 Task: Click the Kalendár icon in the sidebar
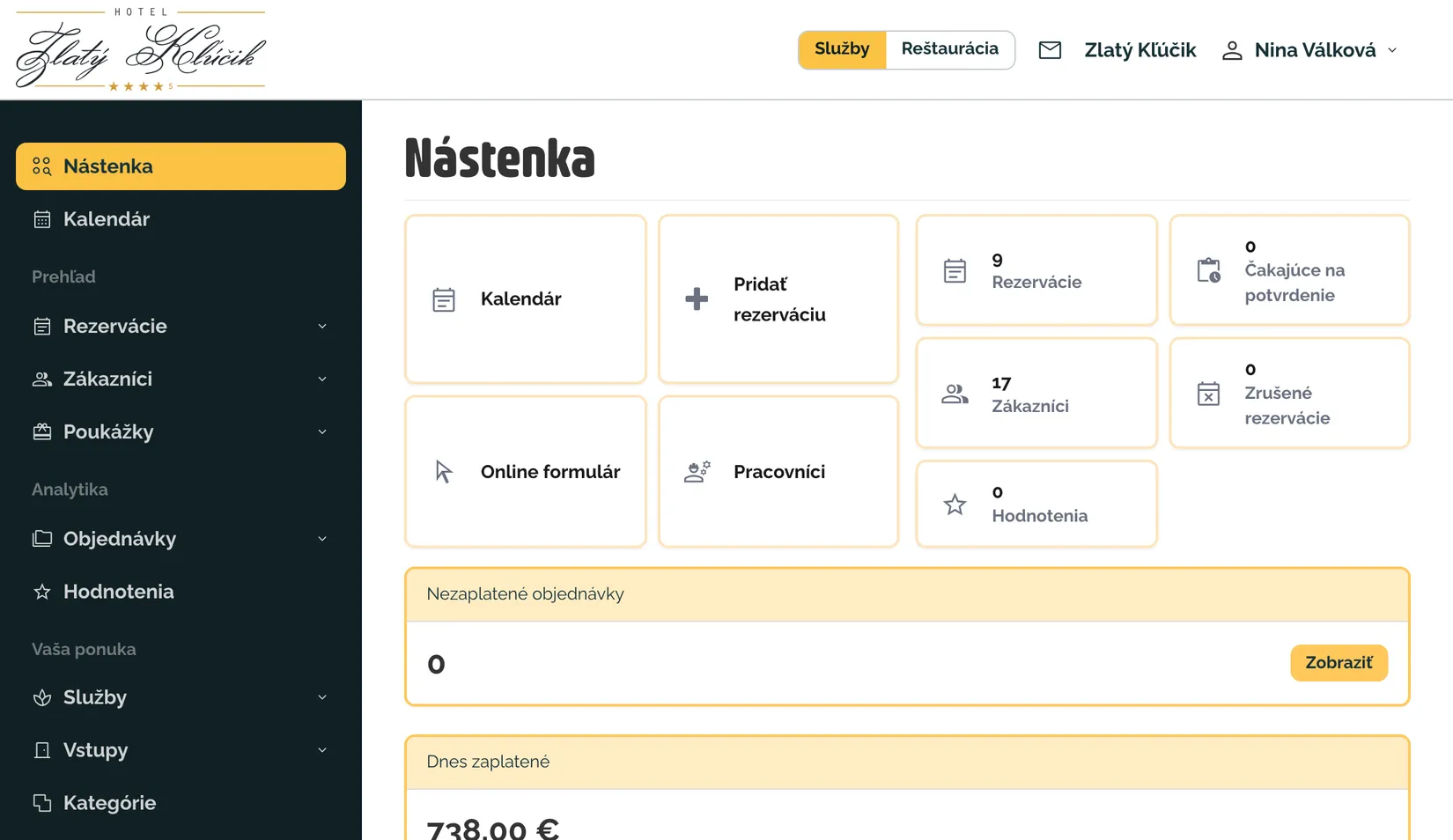[42, 219]
